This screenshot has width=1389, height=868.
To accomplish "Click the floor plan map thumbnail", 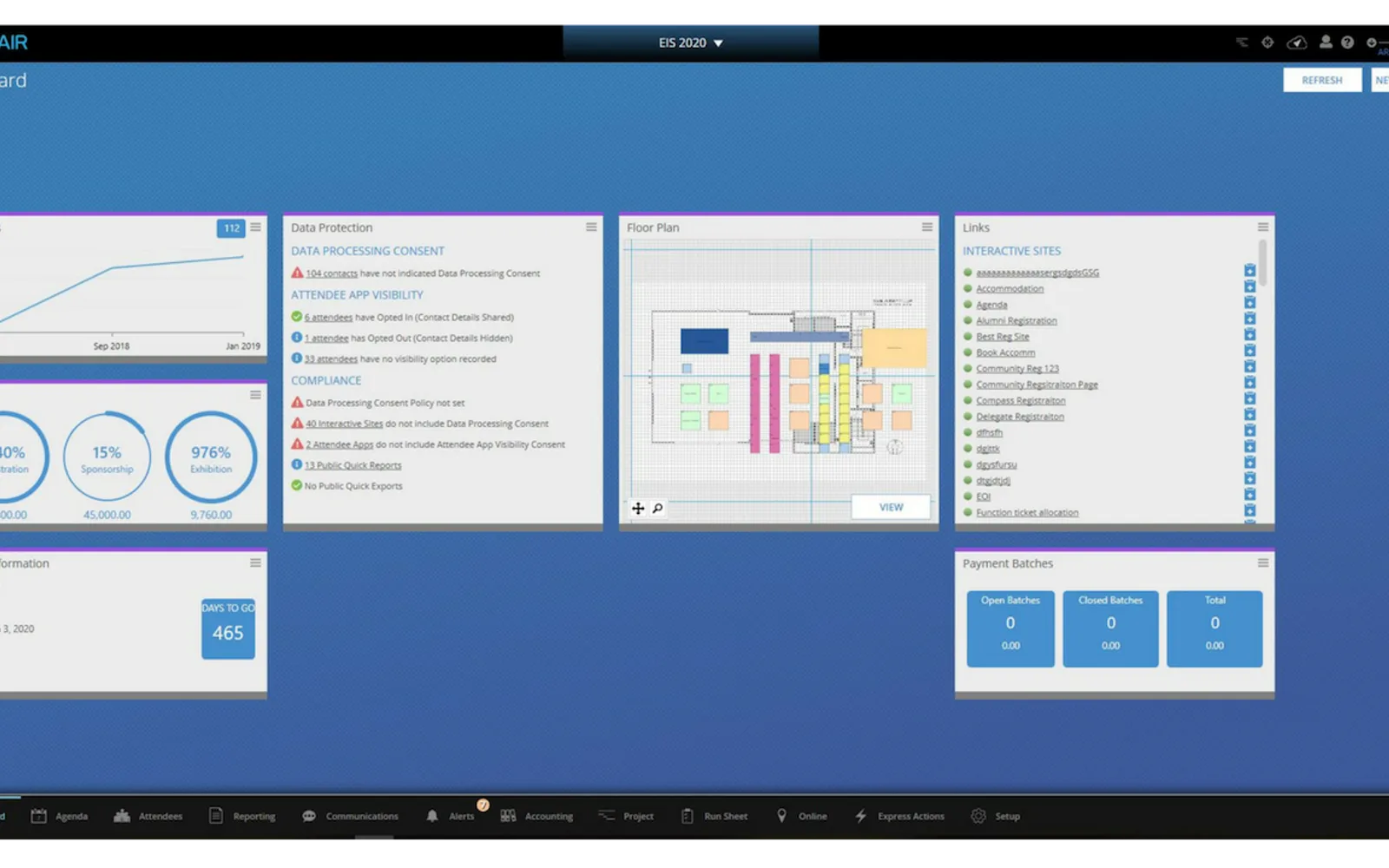I will 780,380.
